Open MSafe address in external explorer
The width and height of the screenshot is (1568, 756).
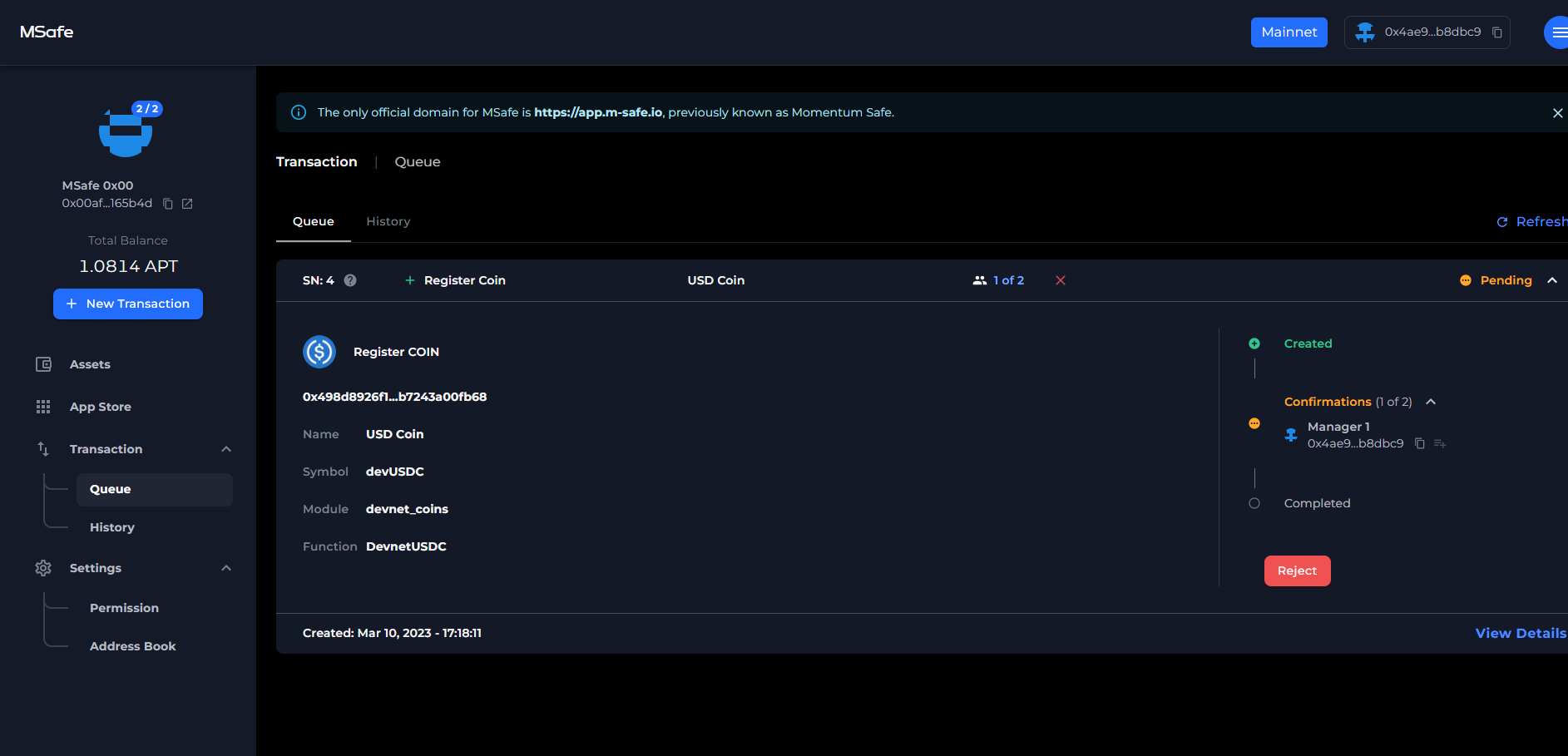coord(187,204)
